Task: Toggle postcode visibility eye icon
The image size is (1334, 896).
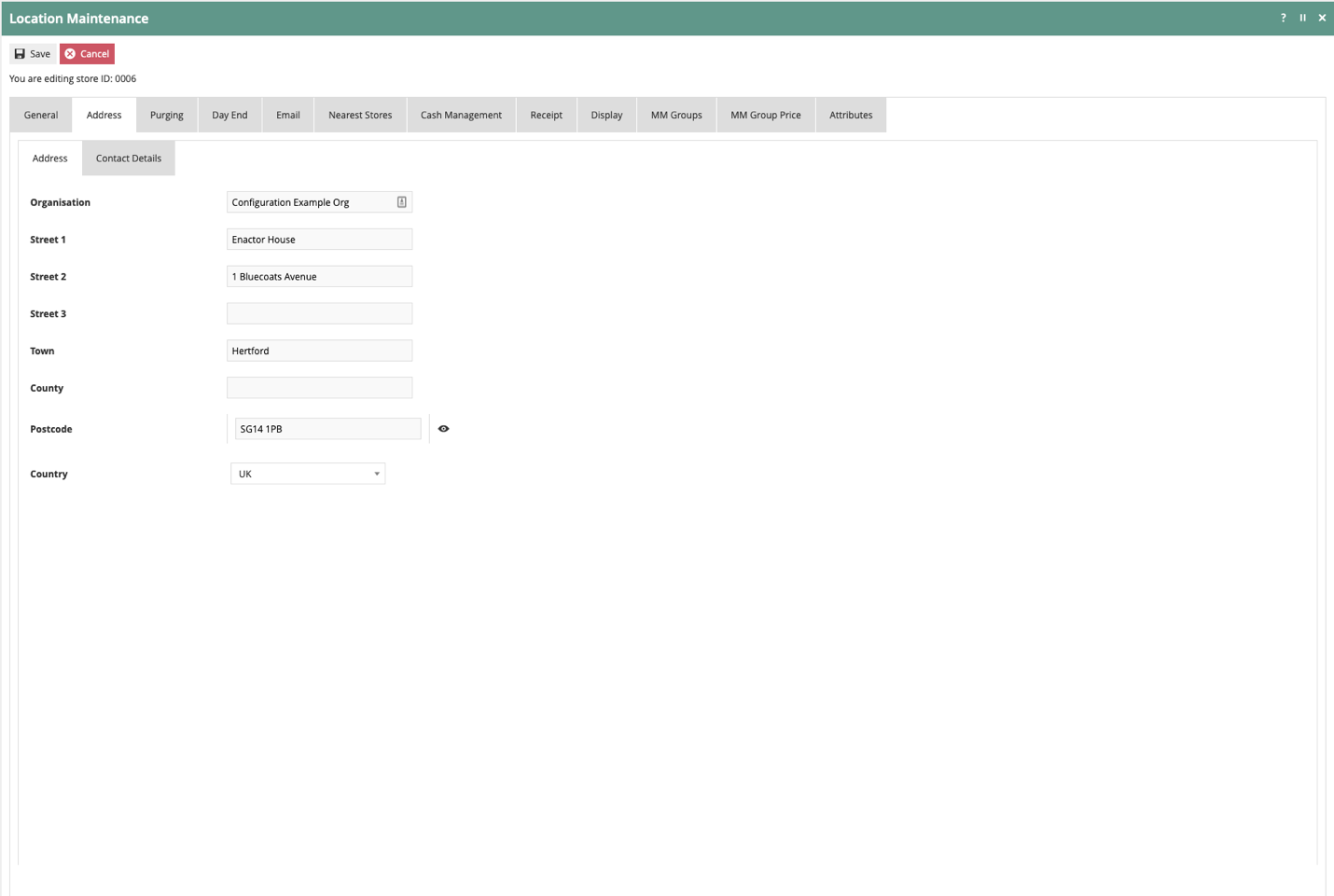Action: click(444, 429)
